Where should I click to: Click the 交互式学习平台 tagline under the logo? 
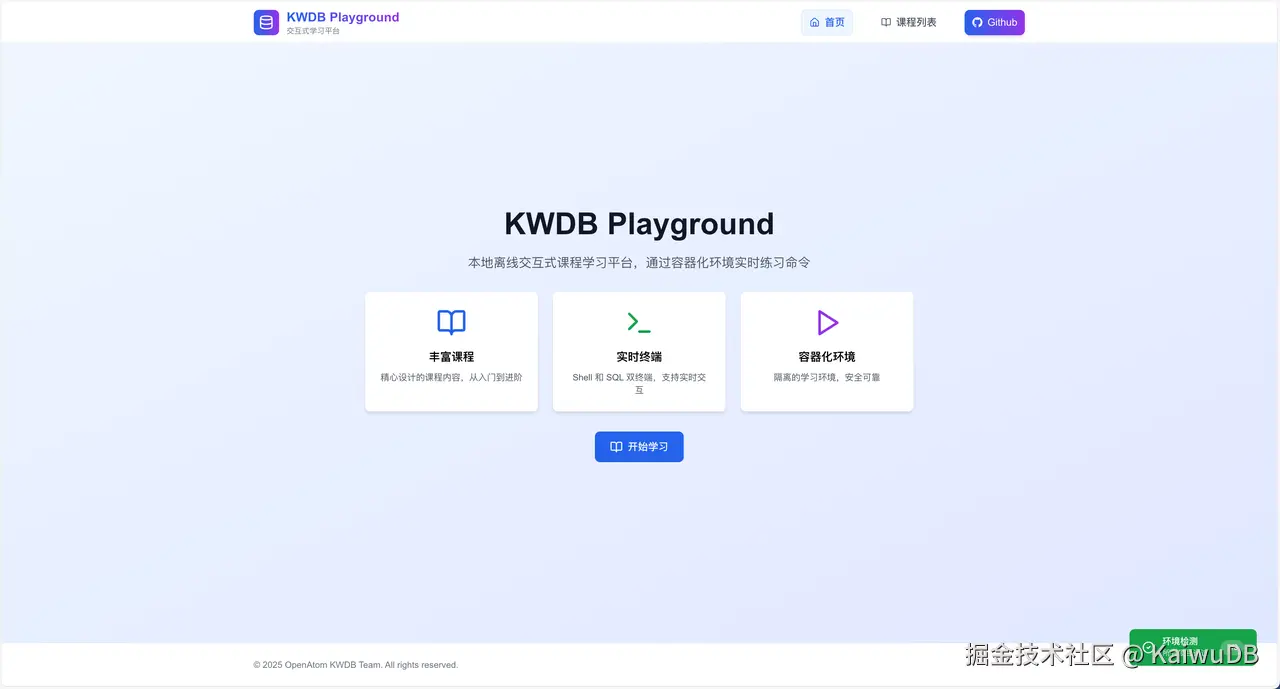tap(313, 31)
